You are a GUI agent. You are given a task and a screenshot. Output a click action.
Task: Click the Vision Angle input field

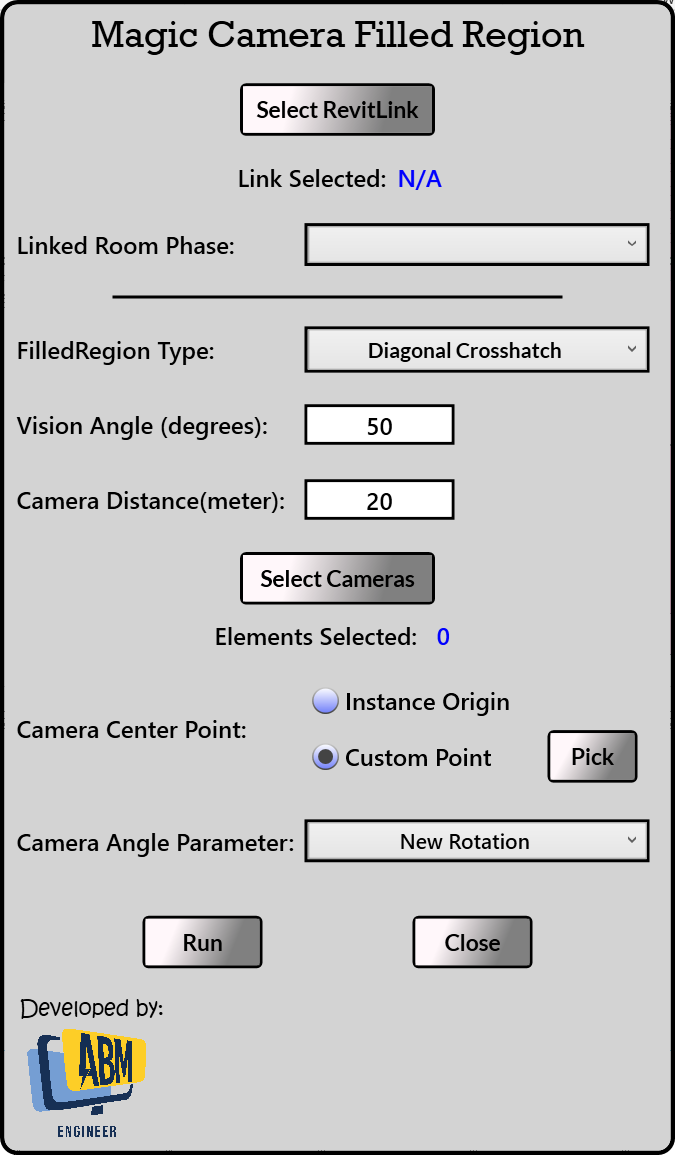(379, 425)
